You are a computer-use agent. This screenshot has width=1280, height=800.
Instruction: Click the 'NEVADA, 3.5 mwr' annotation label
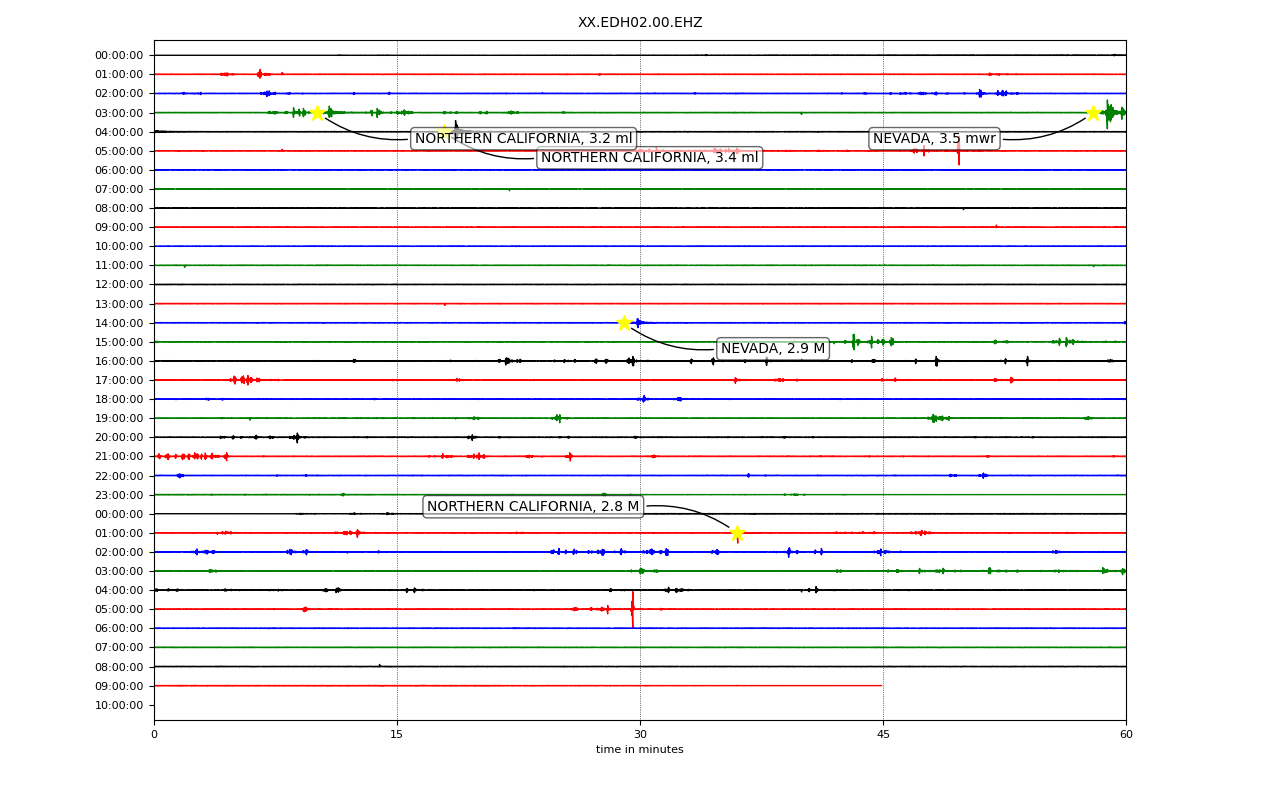pos(934,139)
